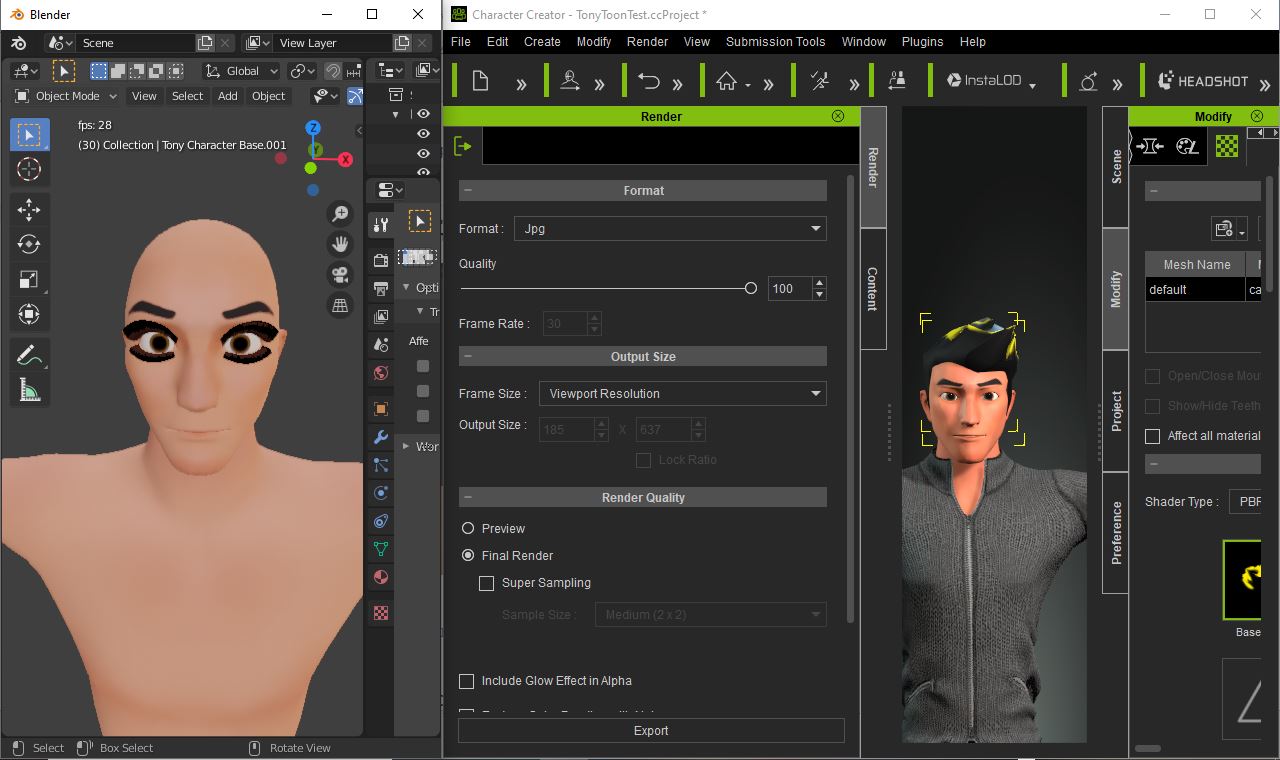Click the zoom viewport gizmo in Blender
This screenshot has width=1280, height=760.
click(x=340, y=214)
